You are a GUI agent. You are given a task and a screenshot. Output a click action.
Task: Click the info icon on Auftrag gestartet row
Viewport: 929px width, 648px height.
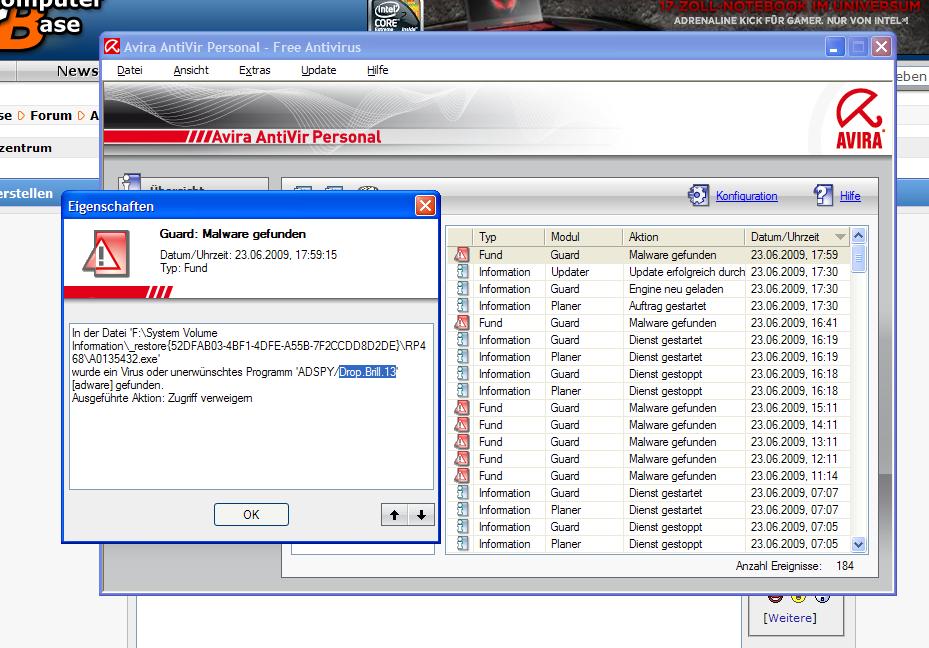coord(462,306)
